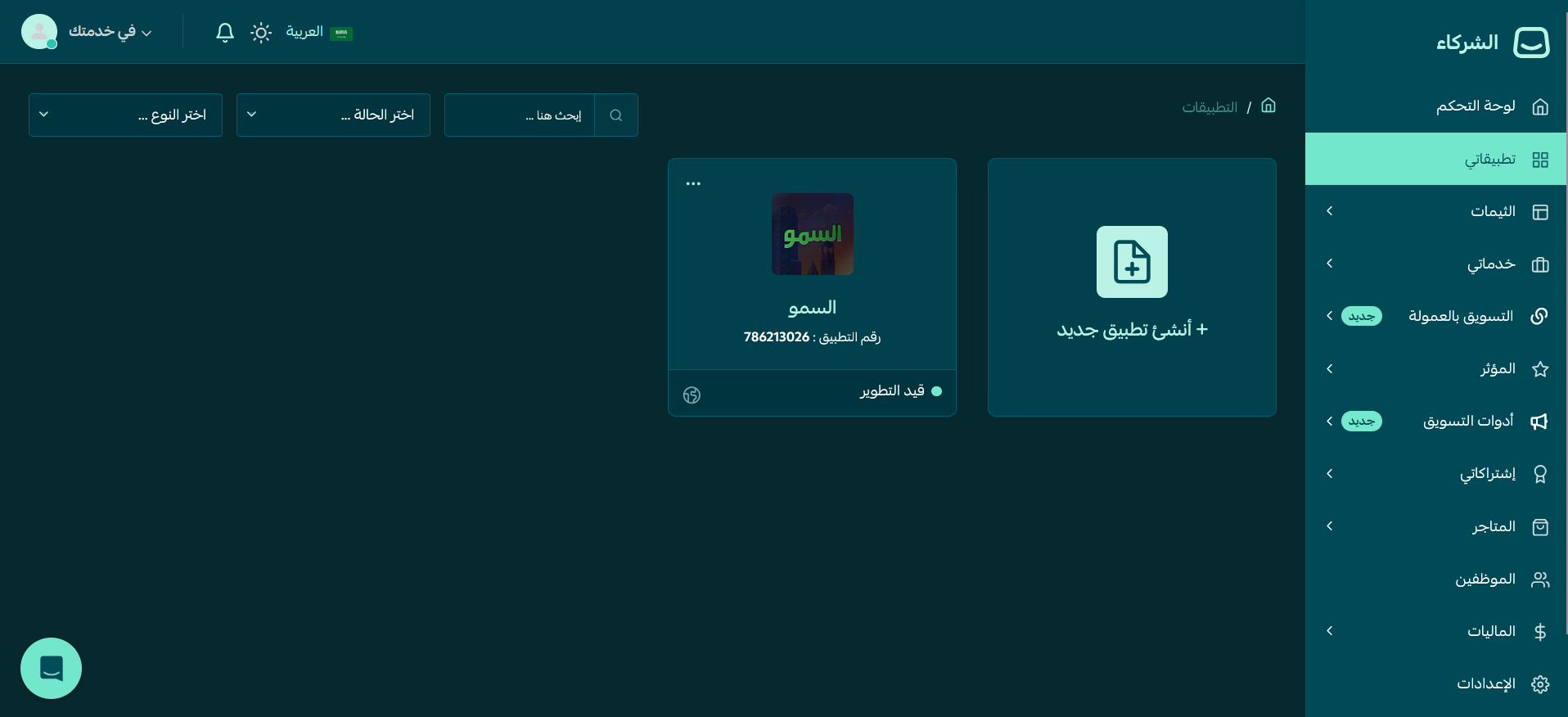The width and height of the screenshot is (1568, 717).
Task: Click أنشئ تطبيق جديد create app text
Action: [1132, 330]
